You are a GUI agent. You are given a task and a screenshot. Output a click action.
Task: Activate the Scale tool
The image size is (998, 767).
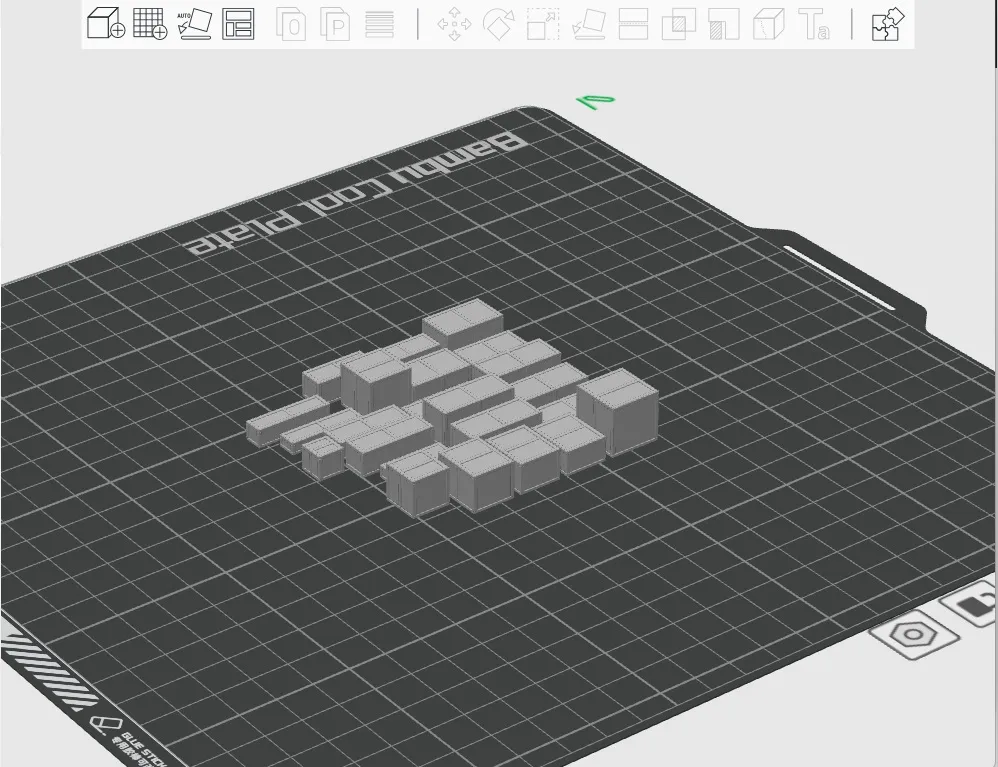pos(543,26)
